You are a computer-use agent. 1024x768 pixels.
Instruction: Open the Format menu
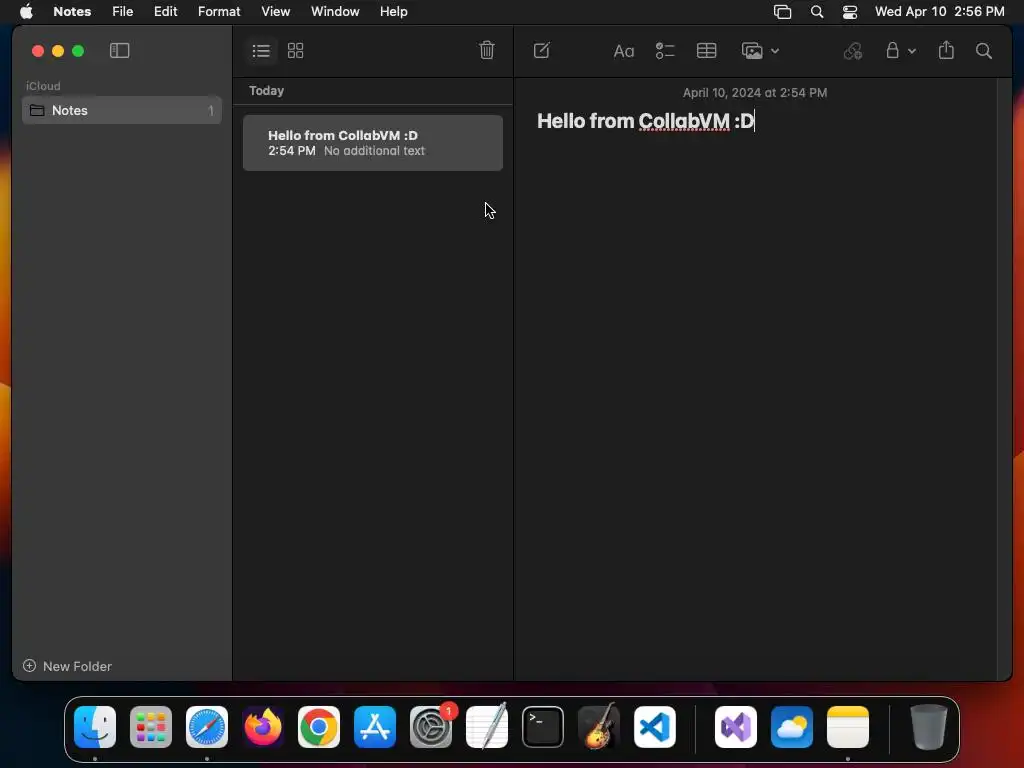pos(219,11)
